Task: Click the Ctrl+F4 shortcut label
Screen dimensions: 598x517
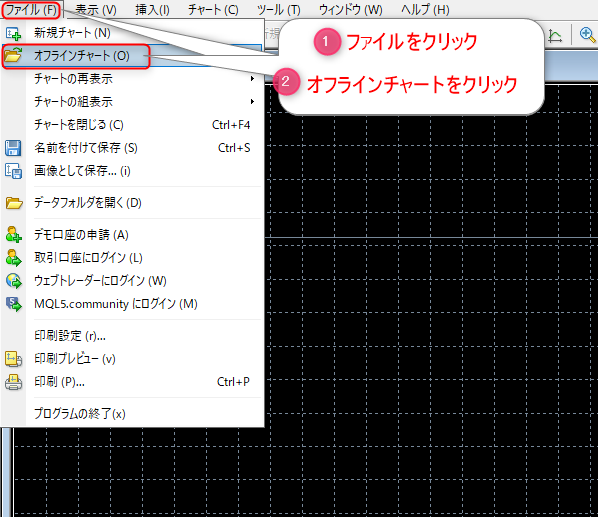Action: 231,125
